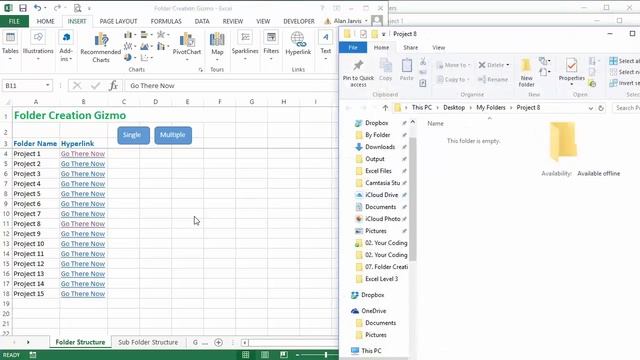Select iCloud Drive in navigation pane

tap(381, 195)
